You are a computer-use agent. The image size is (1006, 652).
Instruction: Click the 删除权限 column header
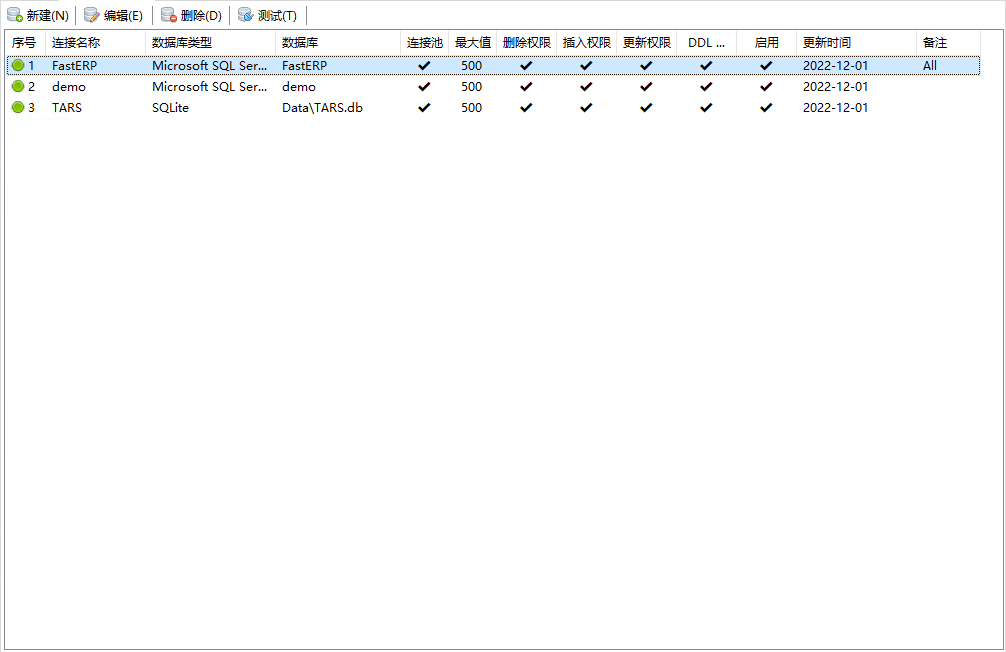[527, 43]
